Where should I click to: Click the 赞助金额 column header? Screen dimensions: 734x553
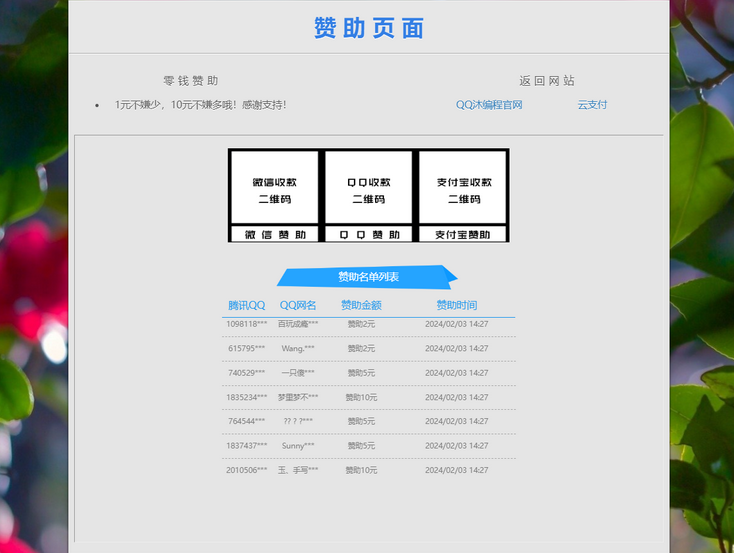[361, 305]
